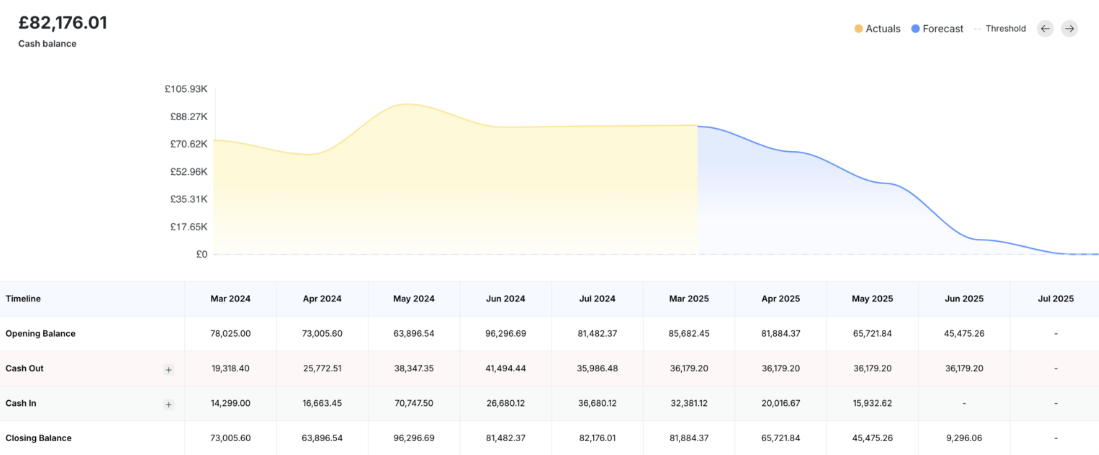This screenshot has width=1099, height=455.
Task: Select the Jul 2025 column header
Action: [x=1055, y=299]
